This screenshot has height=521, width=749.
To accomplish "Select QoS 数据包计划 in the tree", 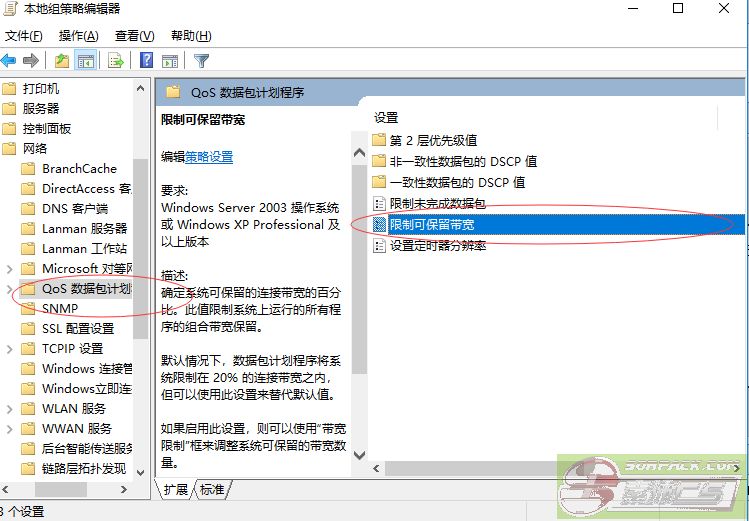I will [85, 289].
